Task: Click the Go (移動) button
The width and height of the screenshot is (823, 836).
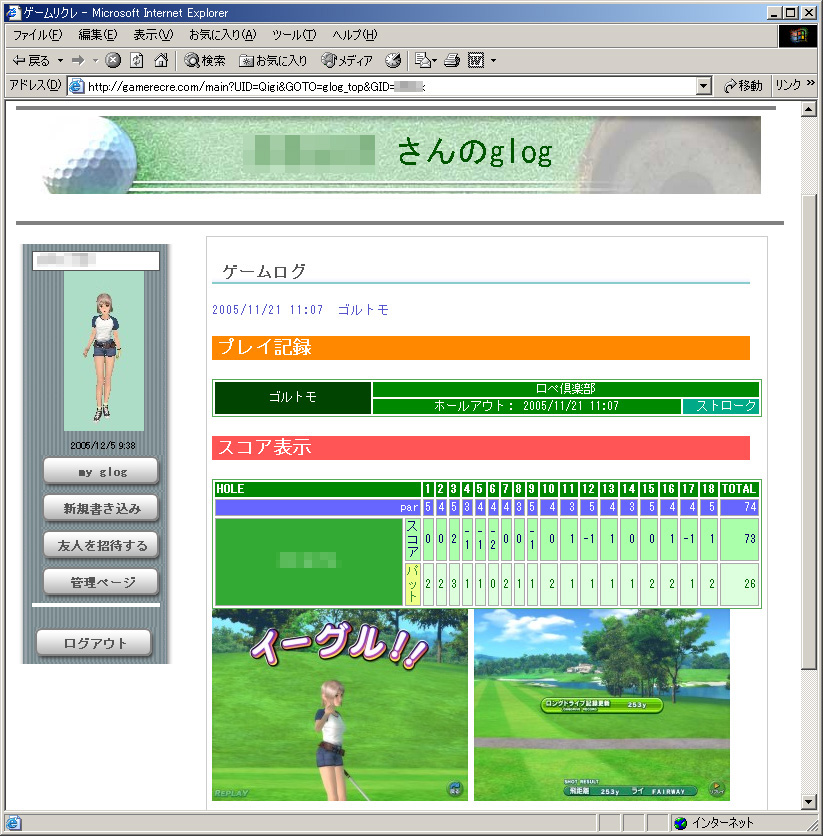Action: click(744, 86)
